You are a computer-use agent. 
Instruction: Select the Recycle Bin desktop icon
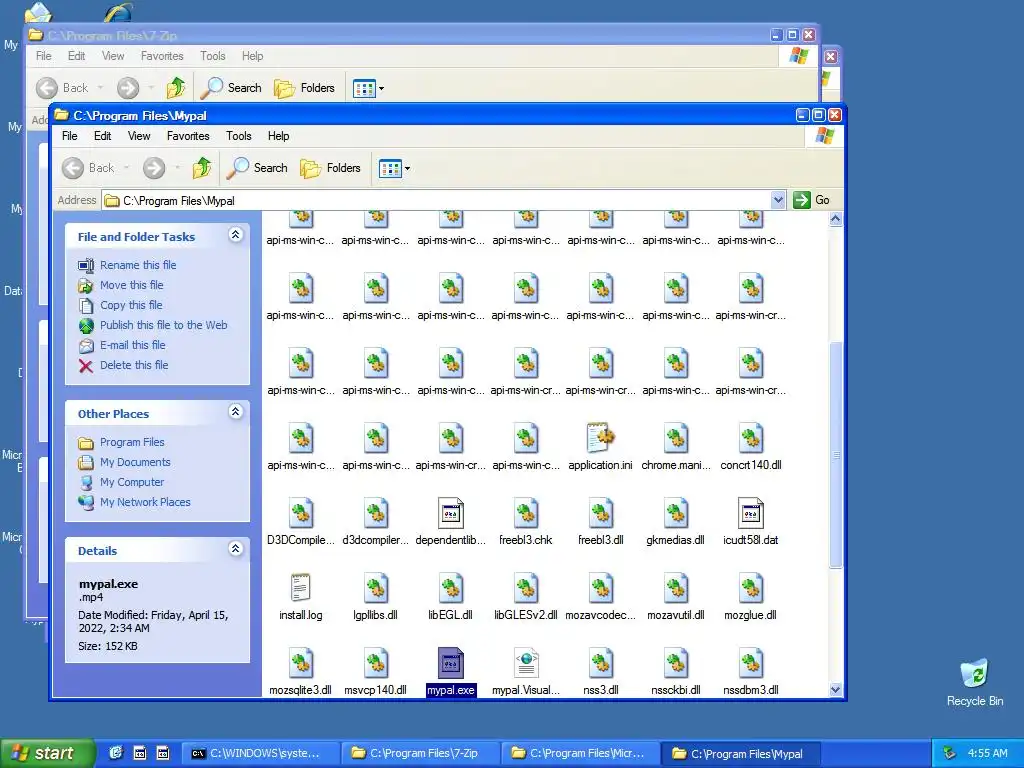coord(974,682)
